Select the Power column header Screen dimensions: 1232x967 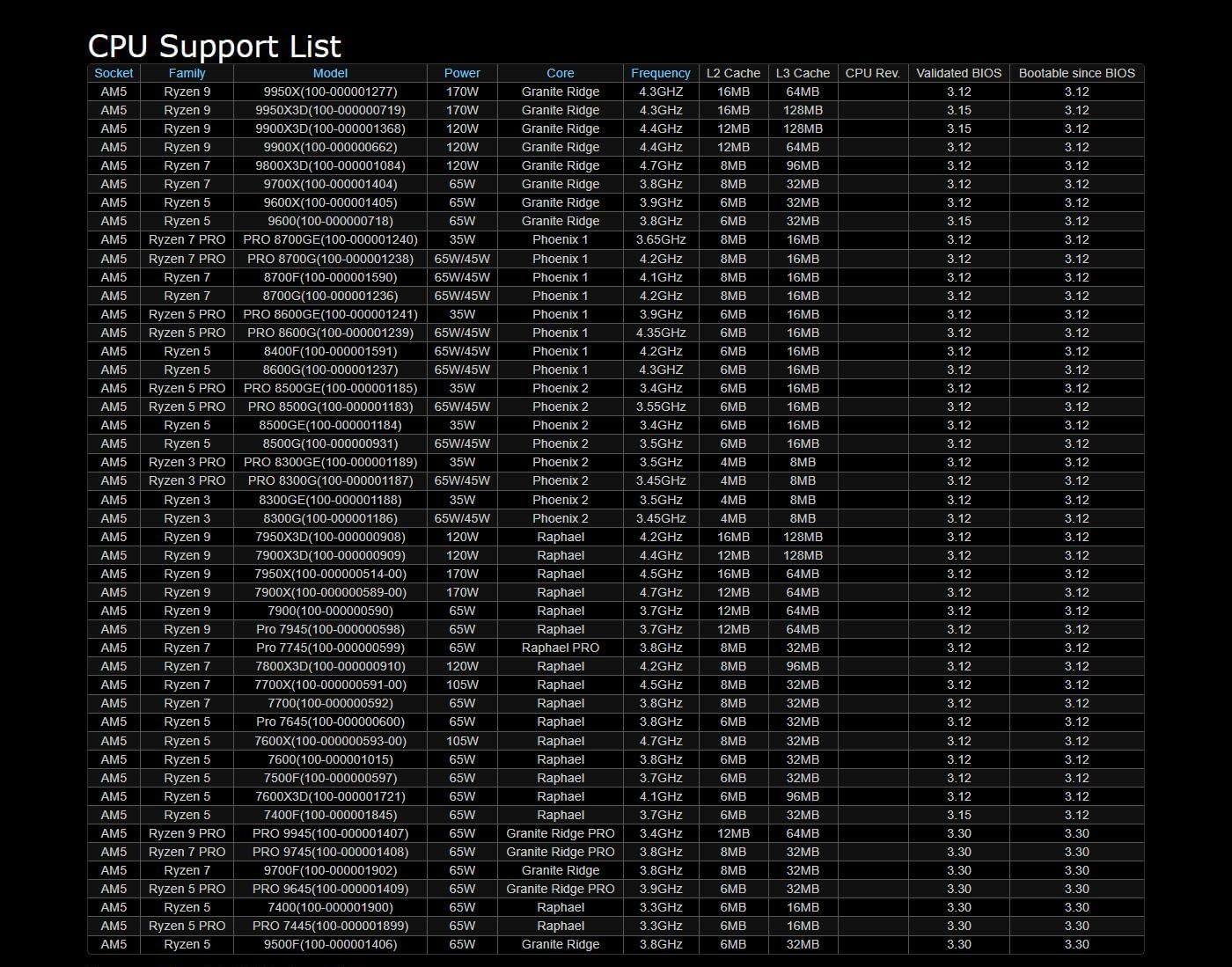point(462,73)
